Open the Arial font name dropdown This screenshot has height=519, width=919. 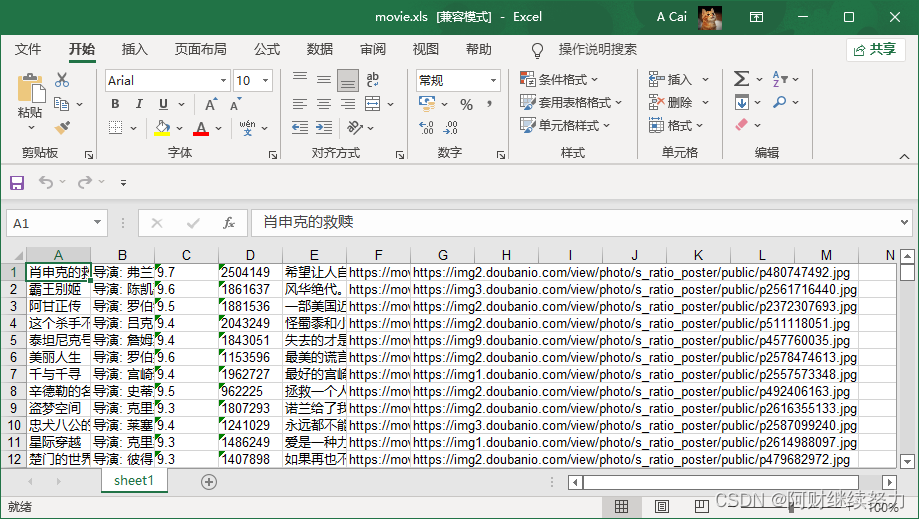(223, 80)
